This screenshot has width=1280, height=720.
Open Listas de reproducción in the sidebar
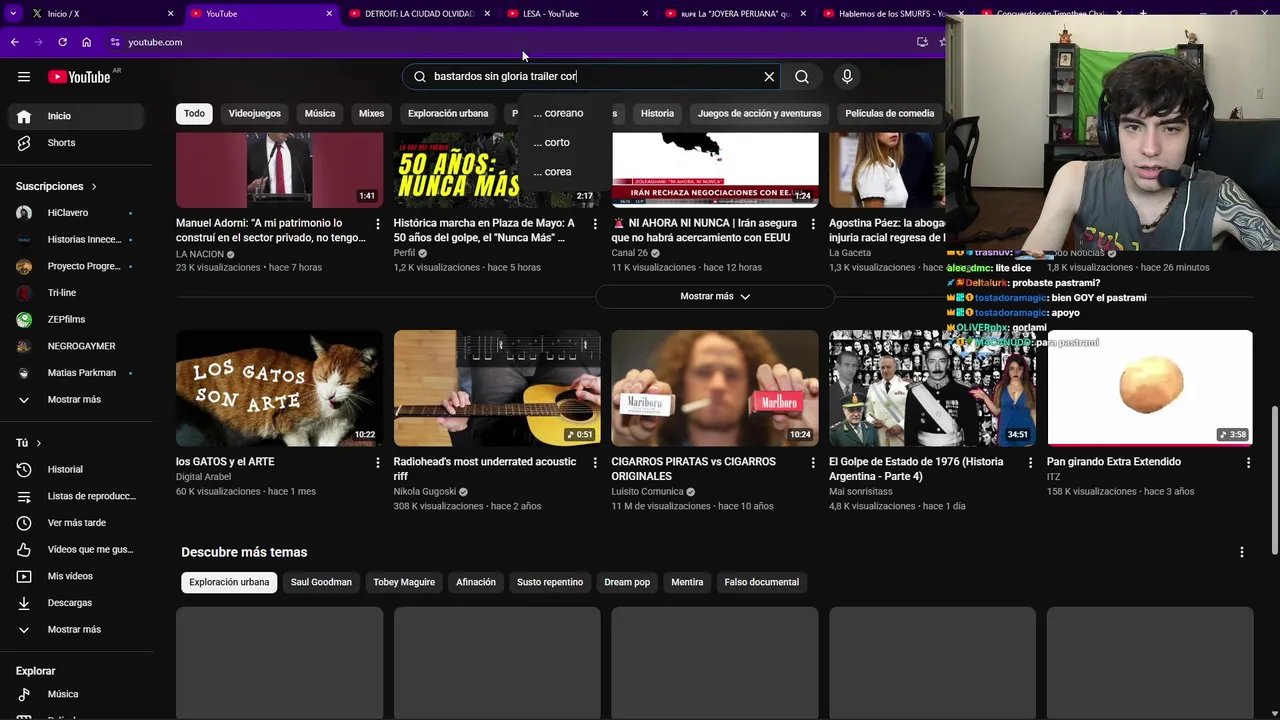click(x=77, y=496)
